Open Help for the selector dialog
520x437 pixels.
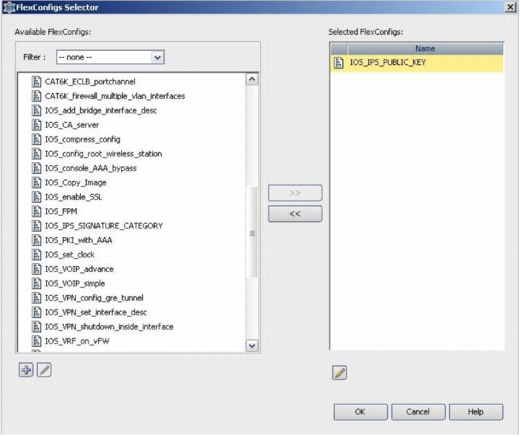click(x=476, y=413)
